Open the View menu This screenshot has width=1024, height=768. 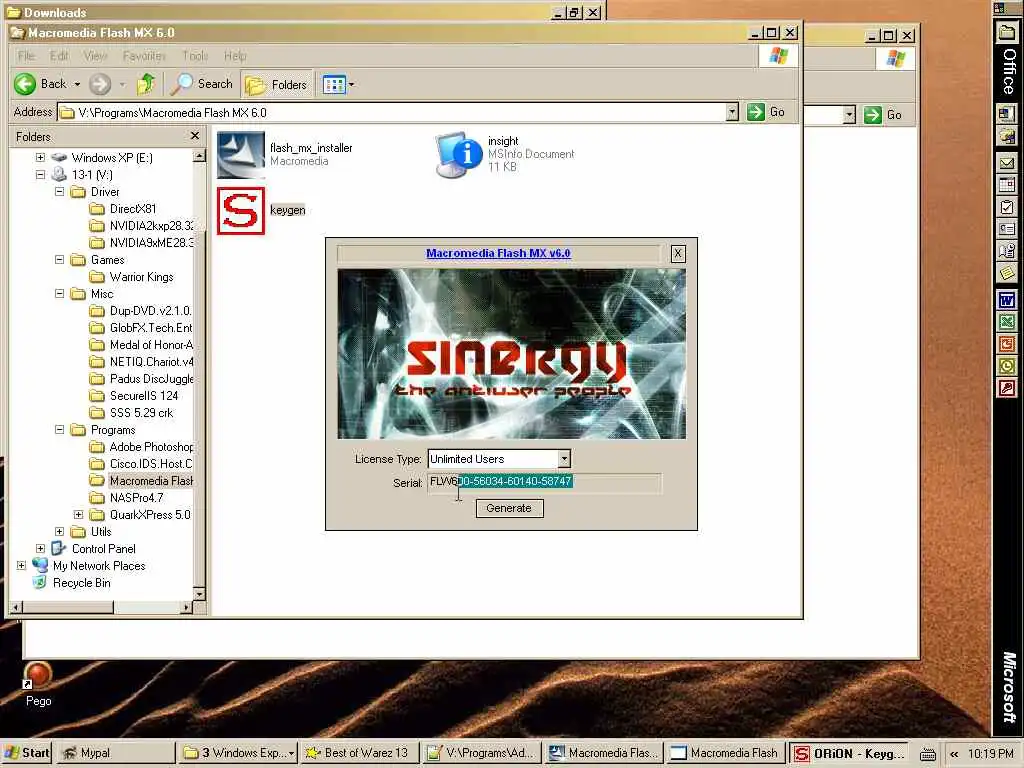pos(95,56)
